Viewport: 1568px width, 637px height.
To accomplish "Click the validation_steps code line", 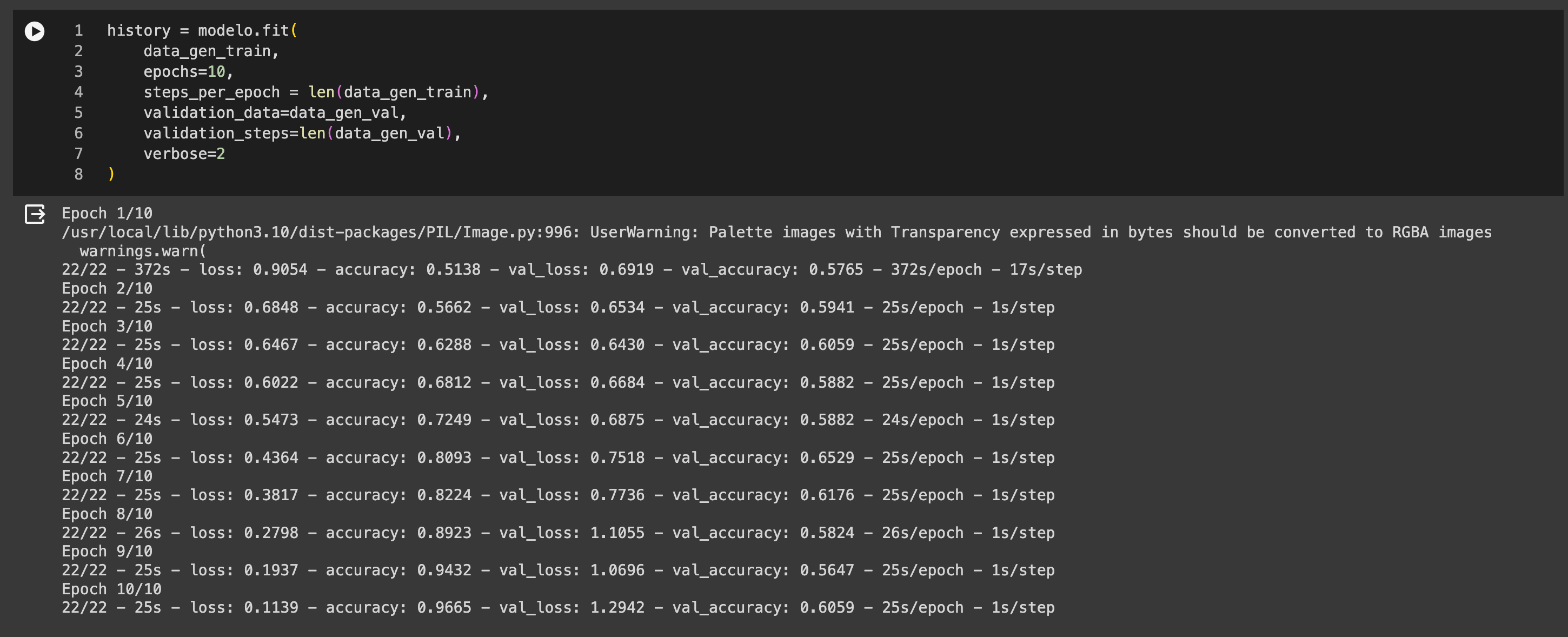I will coord(302,134).
